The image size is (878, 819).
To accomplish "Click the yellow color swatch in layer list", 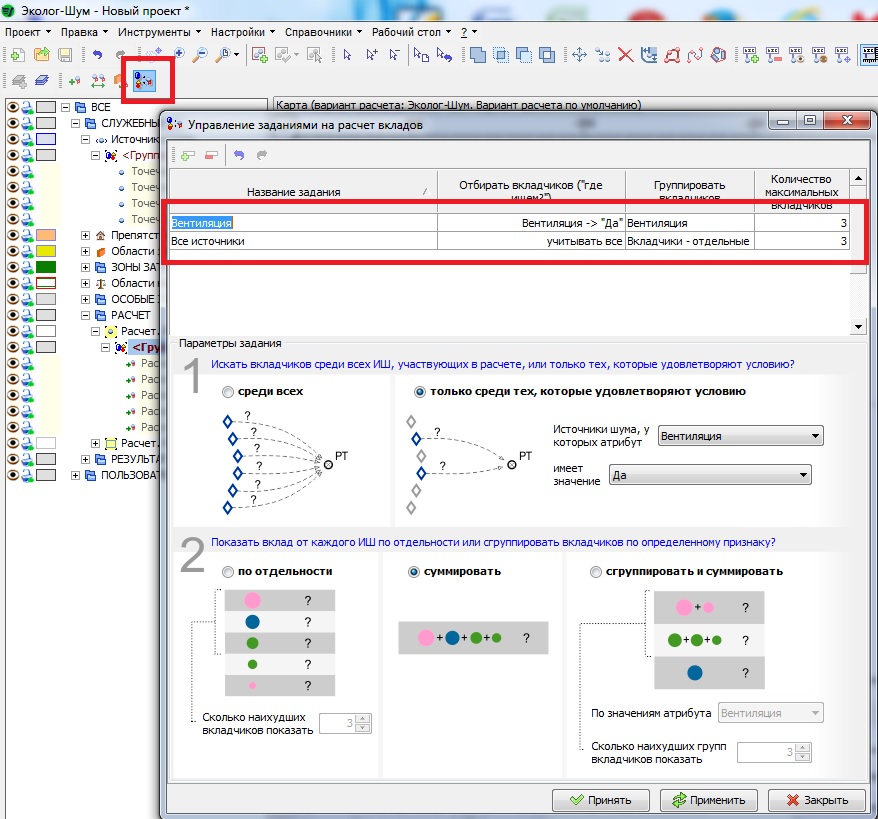I will pyautogui.click(x=46, y=251).
